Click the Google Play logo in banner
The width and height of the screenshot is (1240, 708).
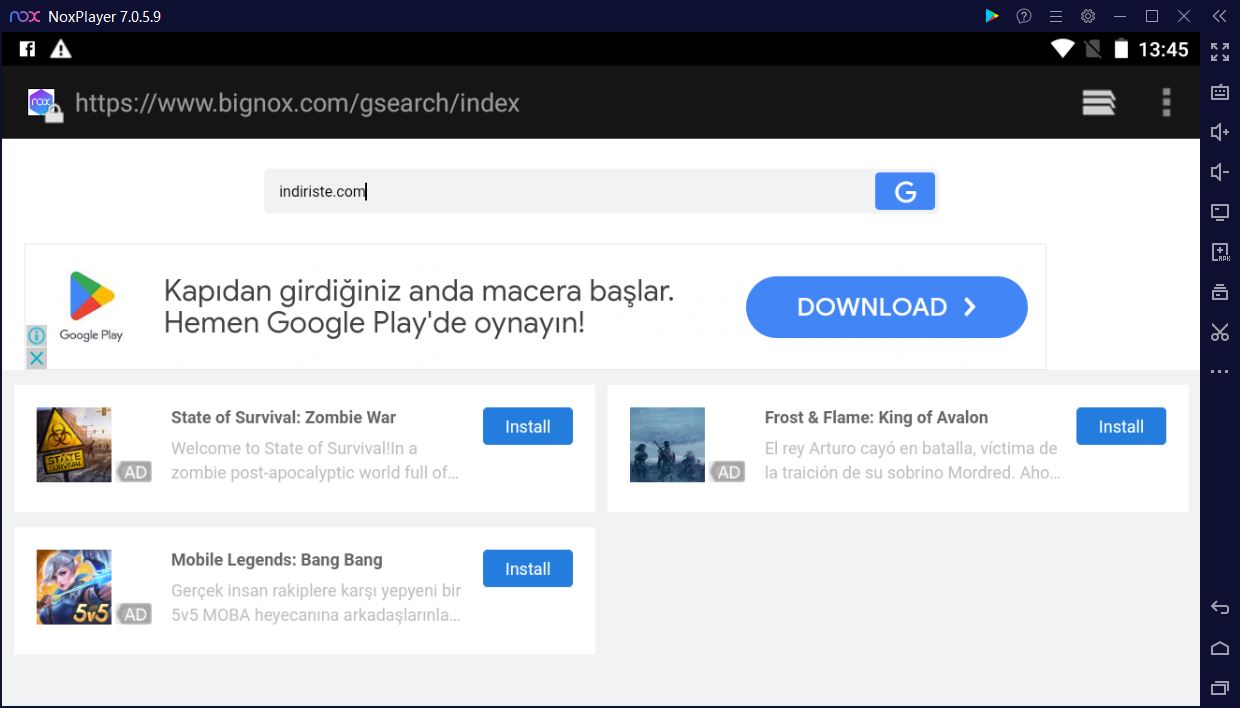[91, 306]
